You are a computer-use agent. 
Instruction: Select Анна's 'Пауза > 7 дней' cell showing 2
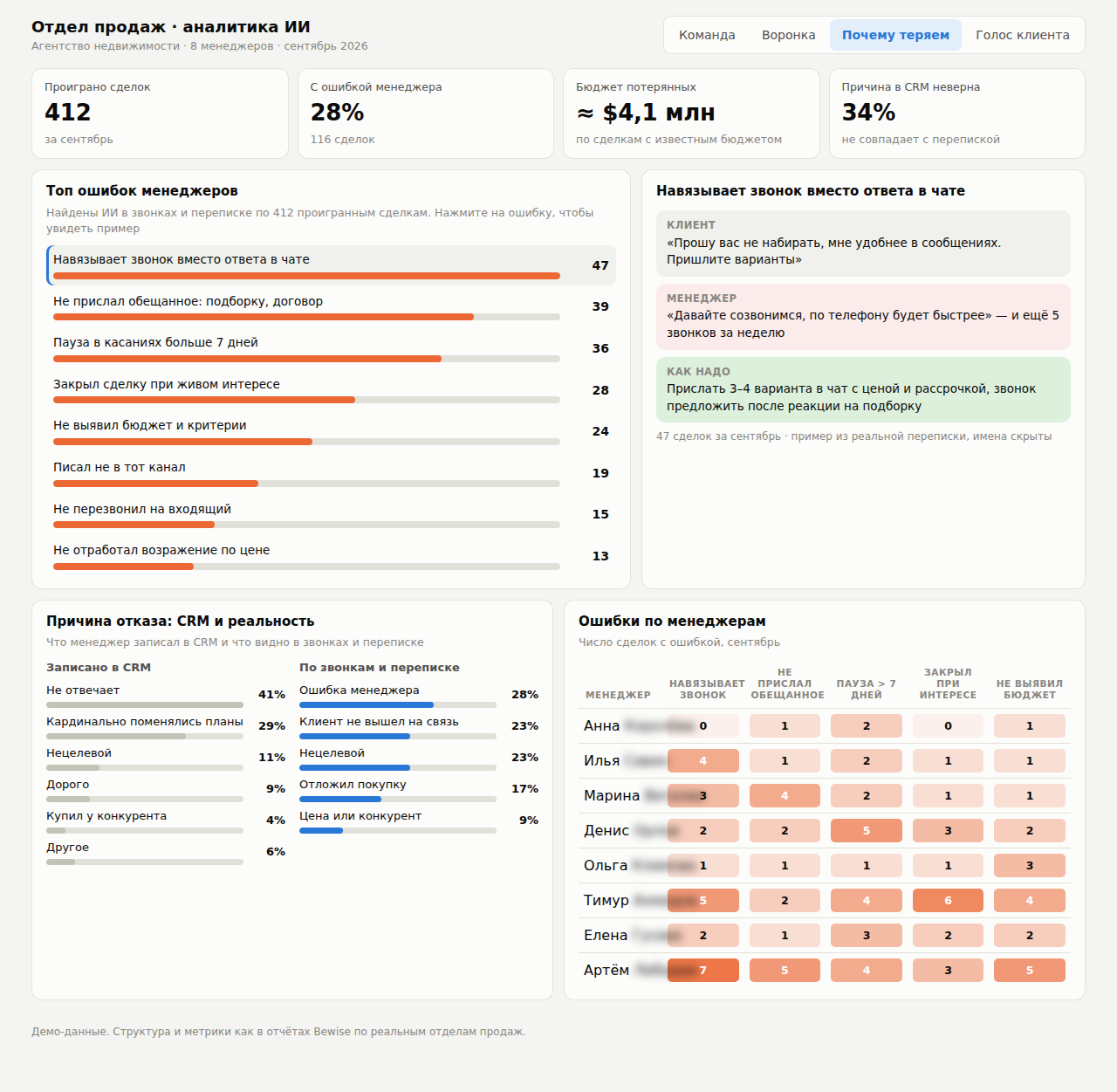tap(867, 725)
